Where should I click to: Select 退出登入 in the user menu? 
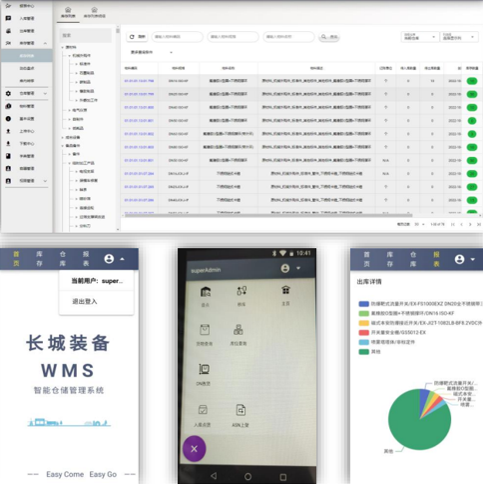(x=85, y=301)
